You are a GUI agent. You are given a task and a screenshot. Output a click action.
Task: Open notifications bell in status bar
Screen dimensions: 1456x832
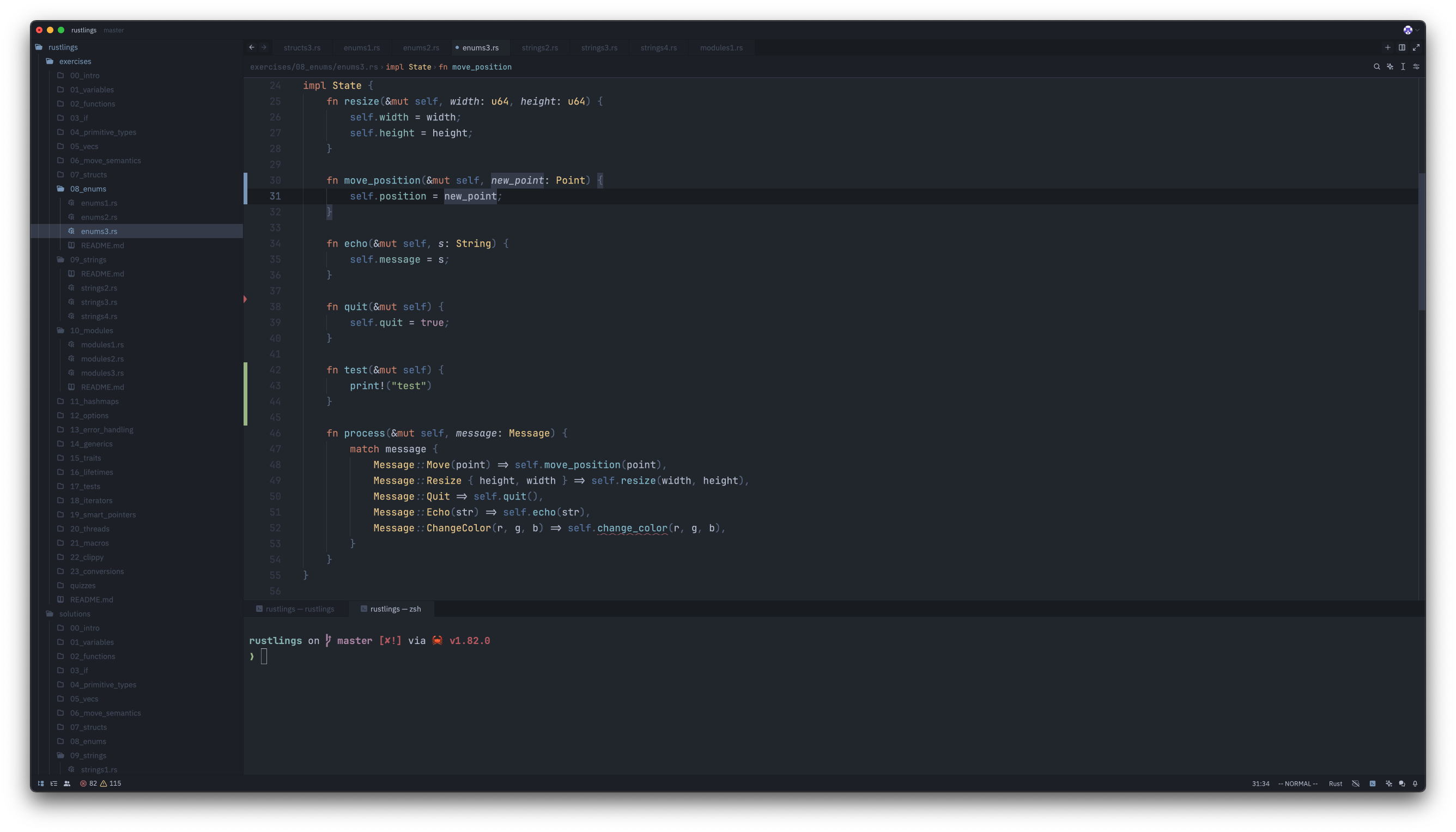pyautogui.click(x=1415, y=784)
